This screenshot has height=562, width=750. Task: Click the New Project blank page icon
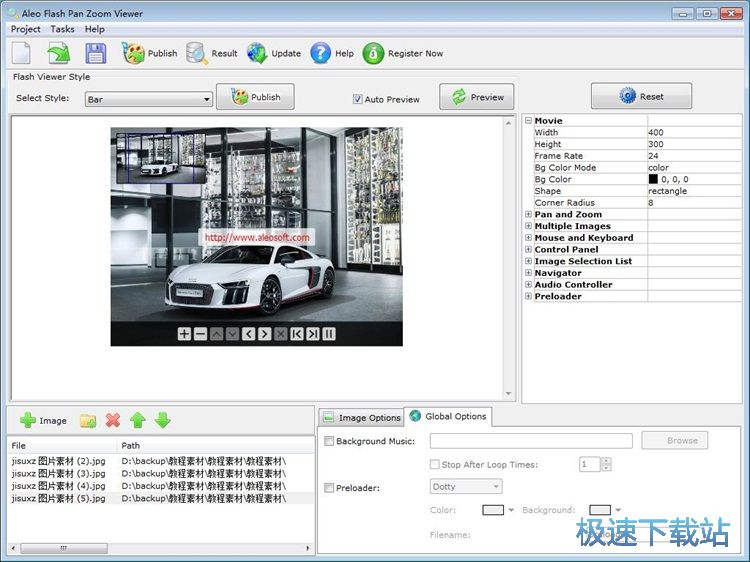[x=22, y=53]
